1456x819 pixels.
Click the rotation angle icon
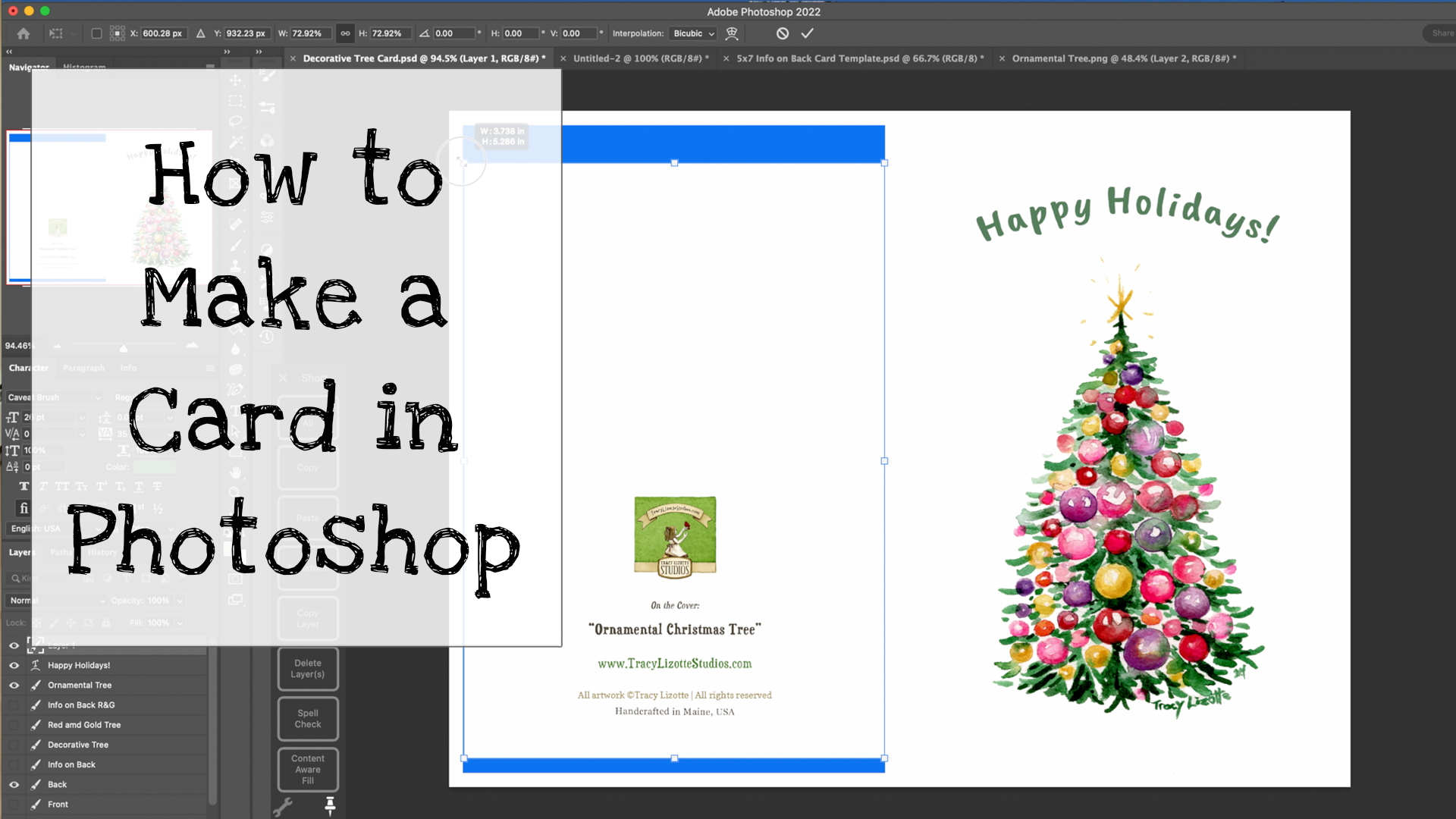(x=425, y=33)
